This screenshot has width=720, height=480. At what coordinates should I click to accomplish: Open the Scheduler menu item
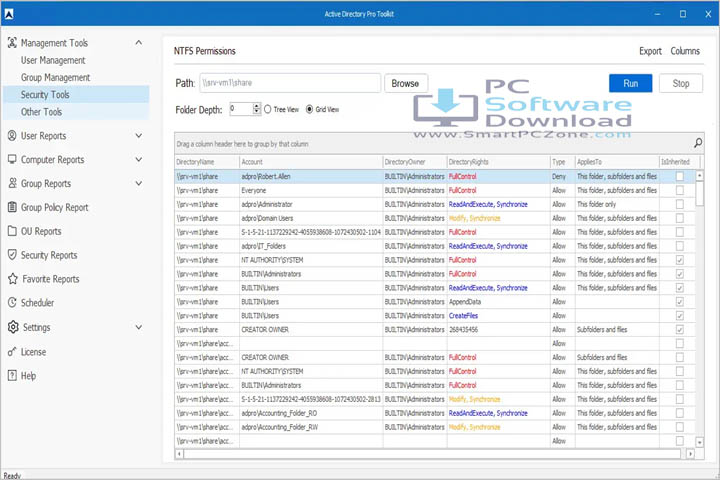pyautogui.click(x=37, y=303)
